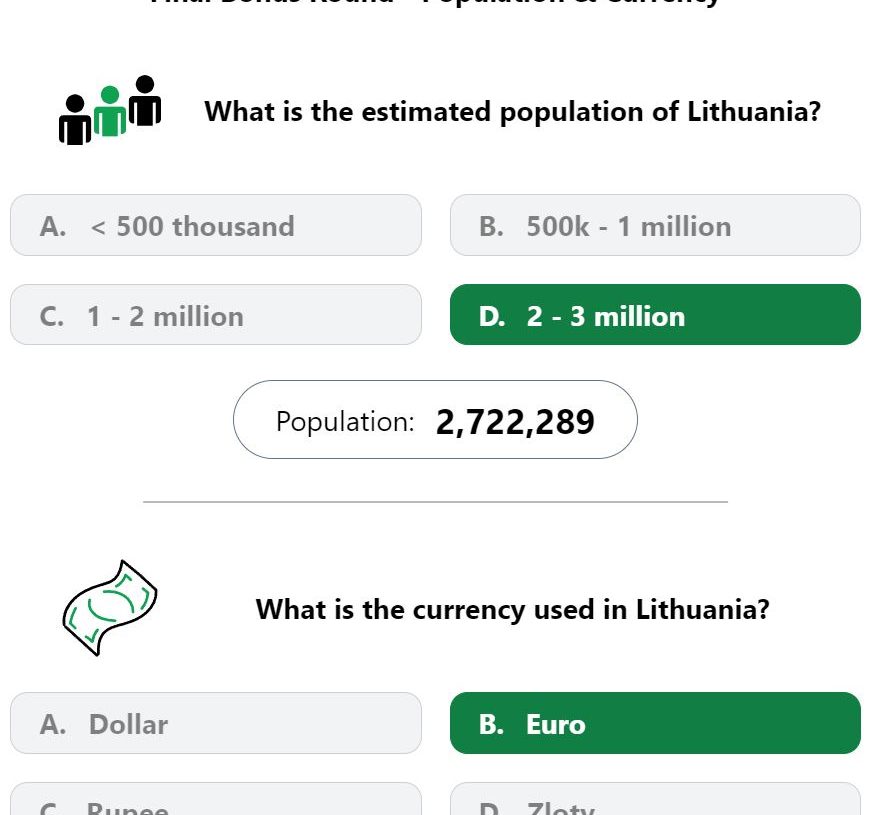This screenshot has width=874, height=815.
Task: Choose Dollar as the currency answer
Action: coord(216,724)
